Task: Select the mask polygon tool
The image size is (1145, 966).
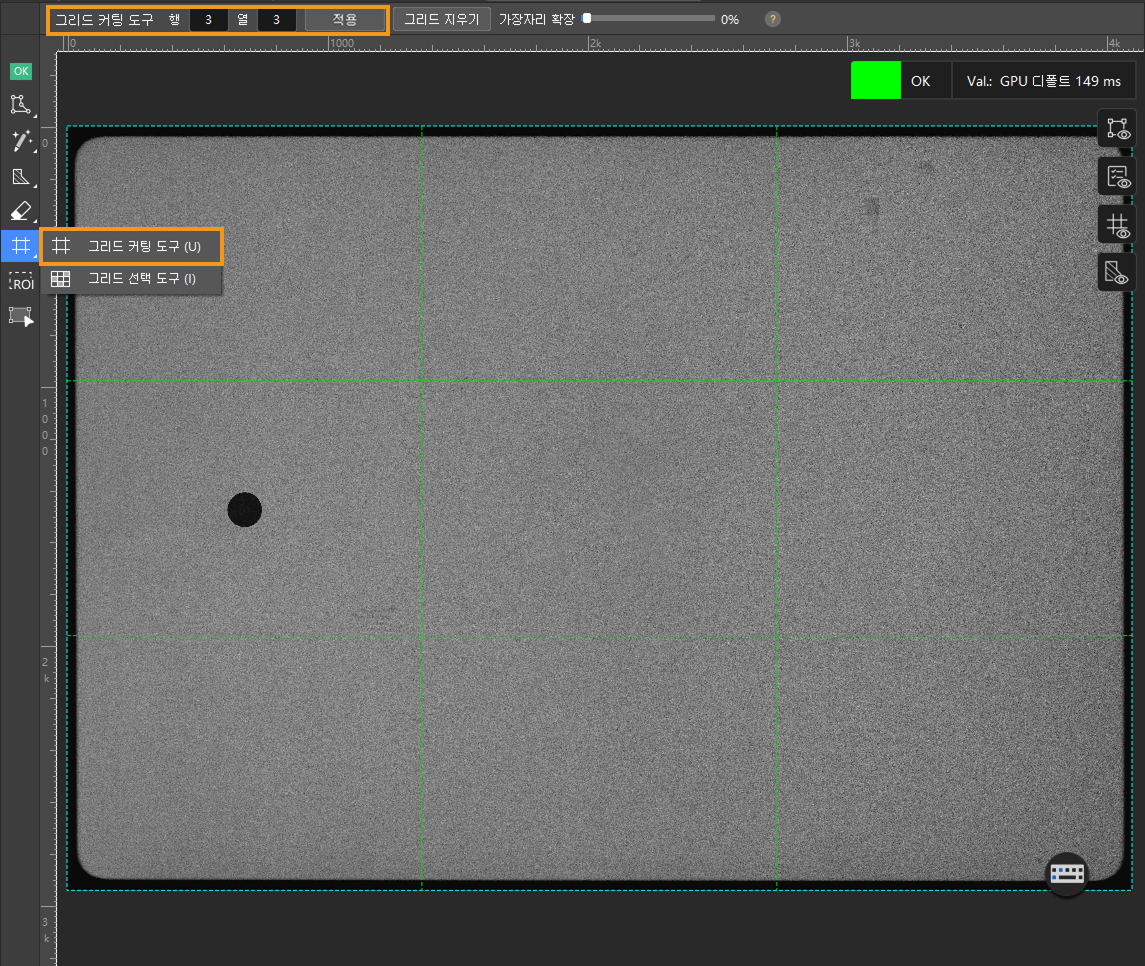Action: (20, 176)
